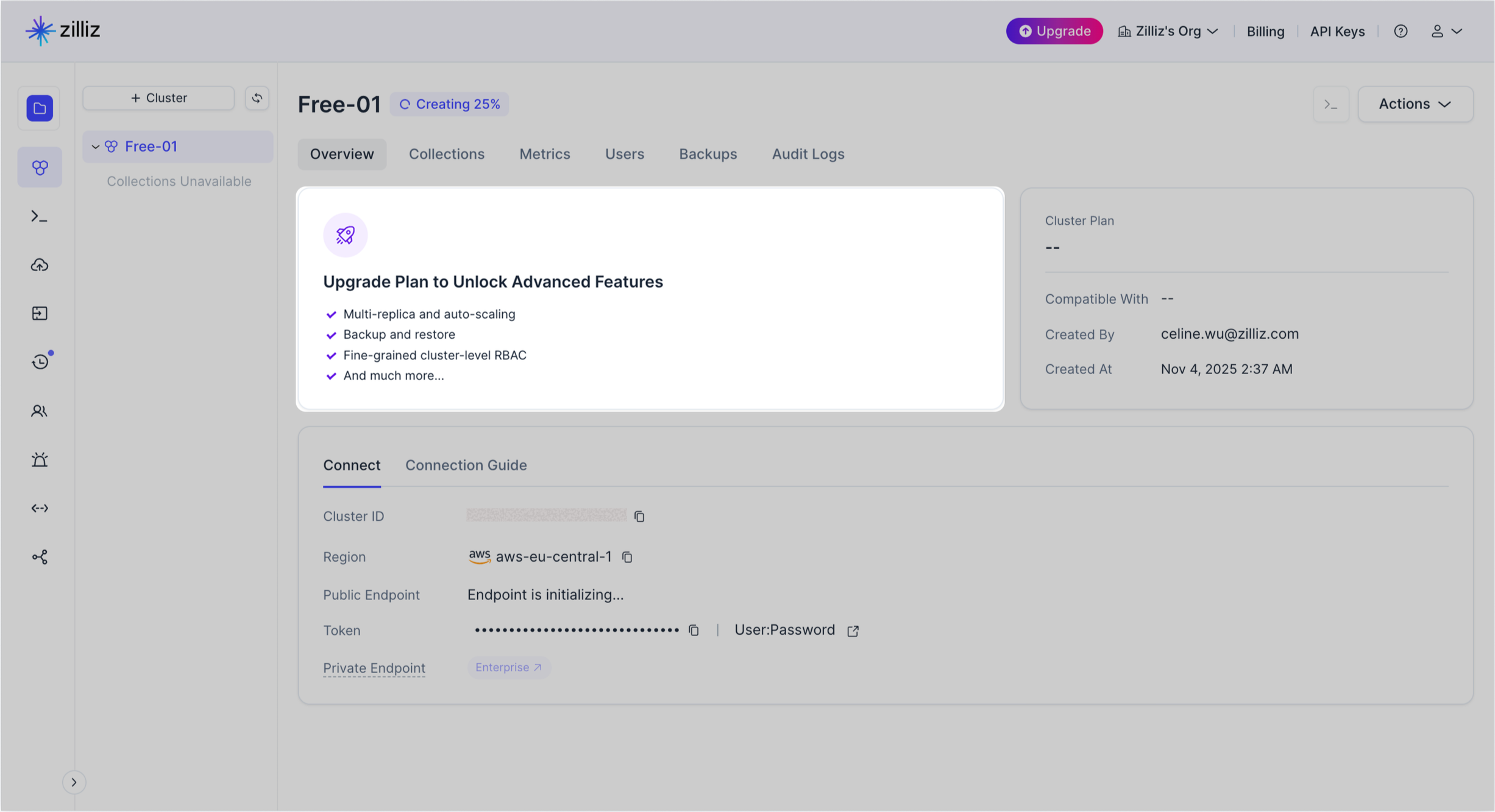Open the Connection Guide tab
This screenshot has height=812, width=1495.
click(466, 465)
